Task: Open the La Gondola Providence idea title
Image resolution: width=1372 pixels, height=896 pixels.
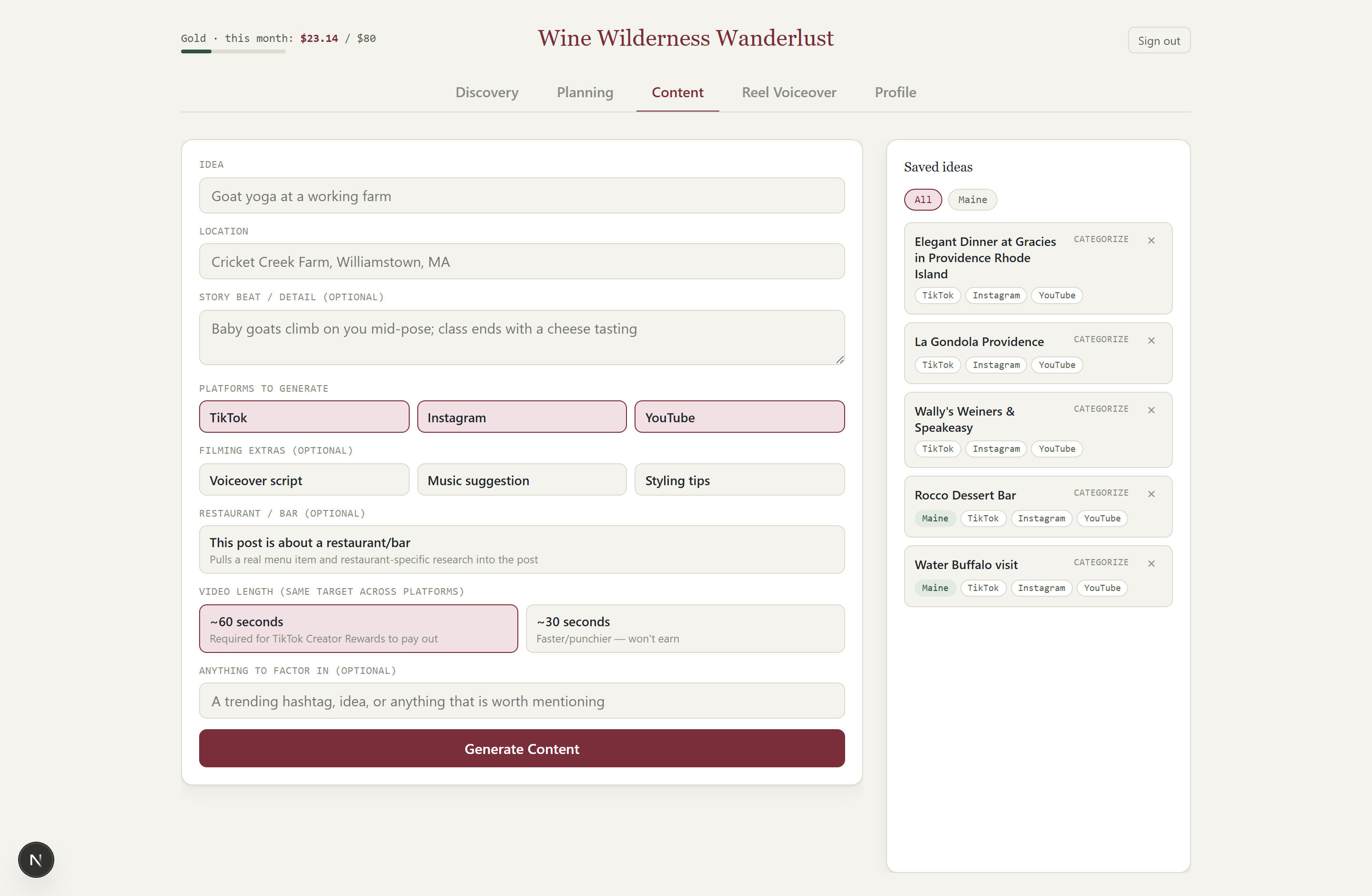Action: (x=979, y=342)
